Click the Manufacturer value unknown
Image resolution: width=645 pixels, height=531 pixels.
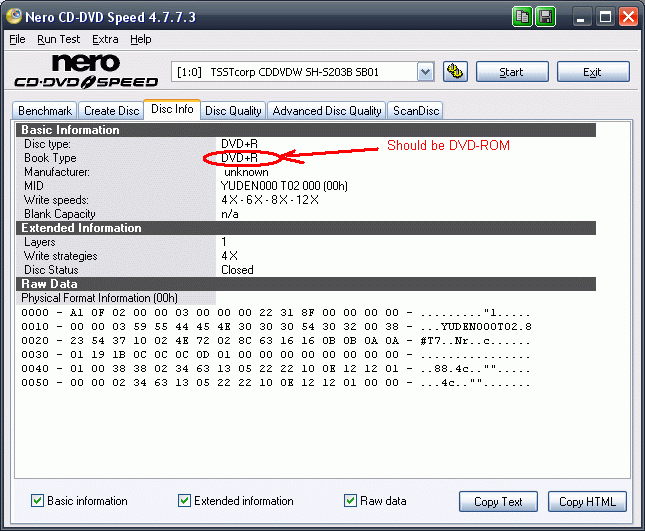[x=246, y=172]
